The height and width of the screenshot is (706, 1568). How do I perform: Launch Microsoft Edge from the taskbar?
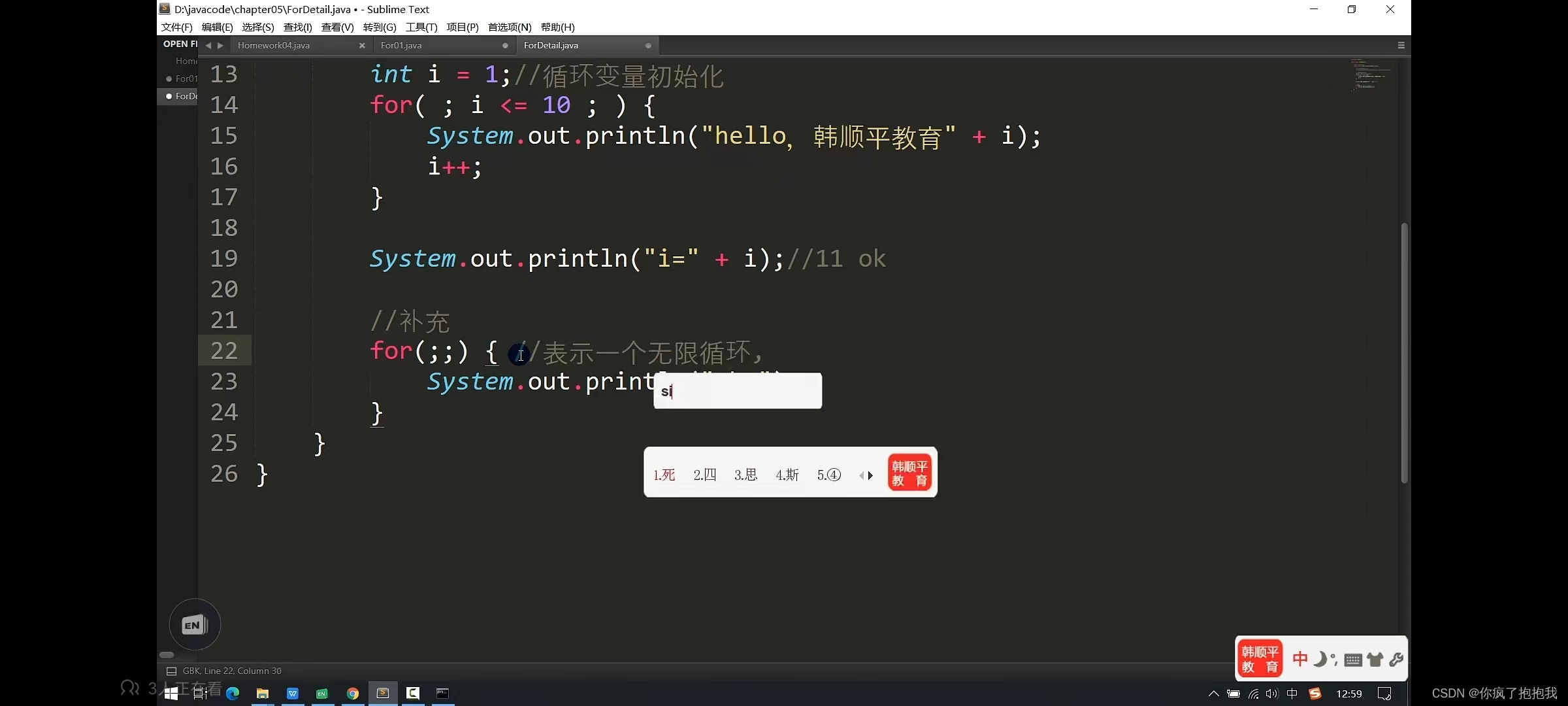233,694
